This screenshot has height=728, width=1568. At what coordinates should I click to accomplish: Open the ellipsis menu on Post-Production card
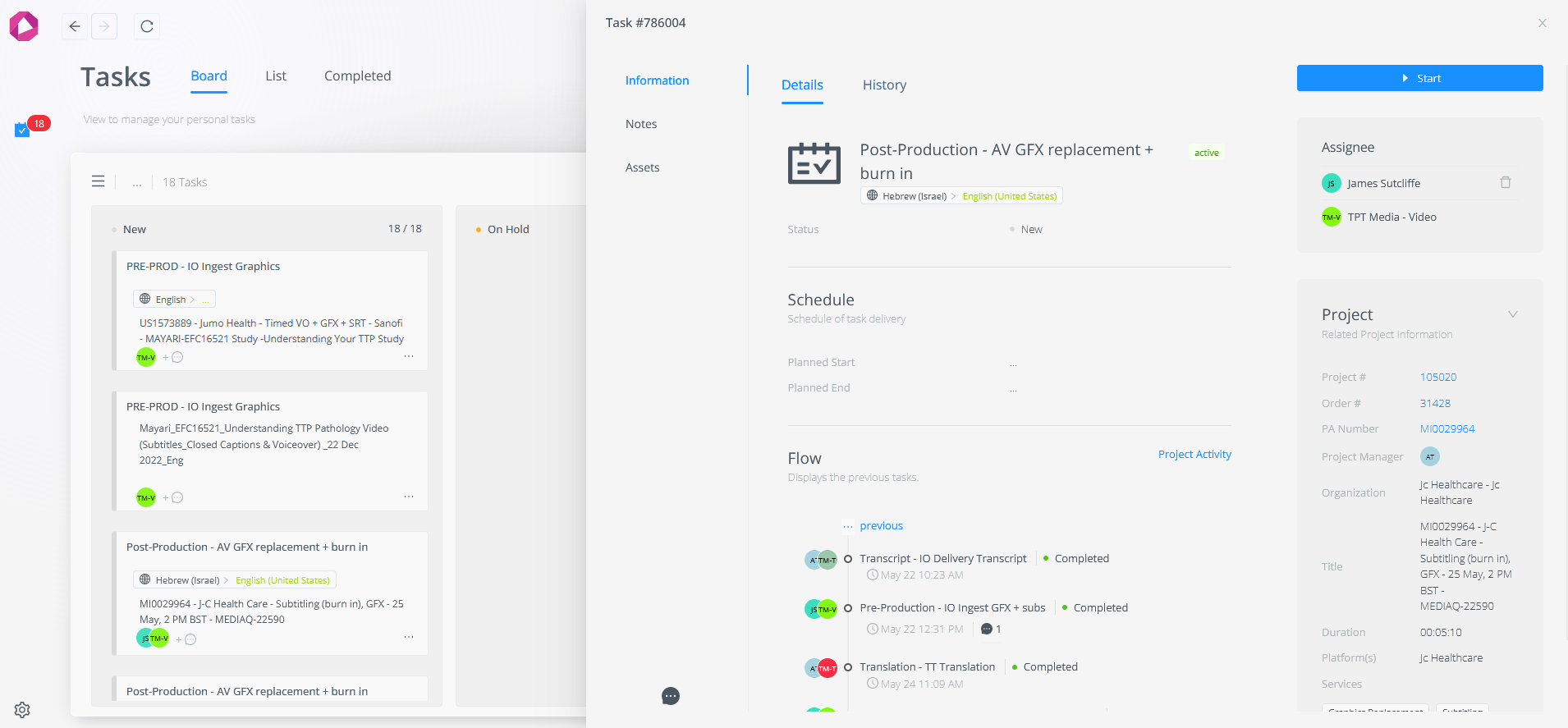pos(409,638)
